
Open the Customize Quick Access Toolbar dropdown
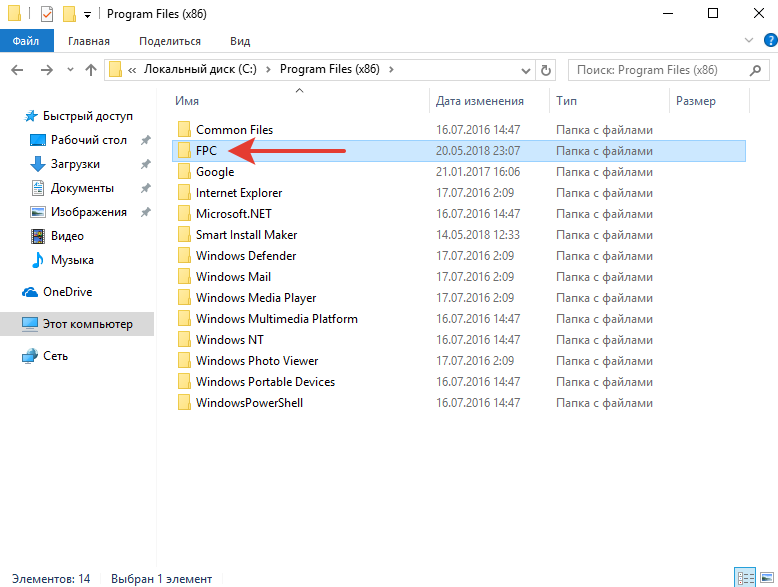click(x=87, y=15)
